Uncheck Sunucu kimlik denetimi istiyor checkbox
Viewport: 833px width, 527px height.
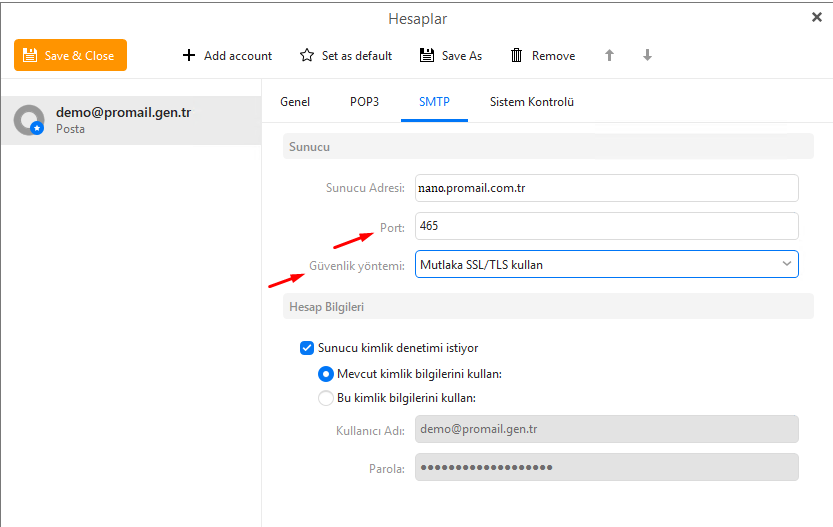(x=307, y=348)
